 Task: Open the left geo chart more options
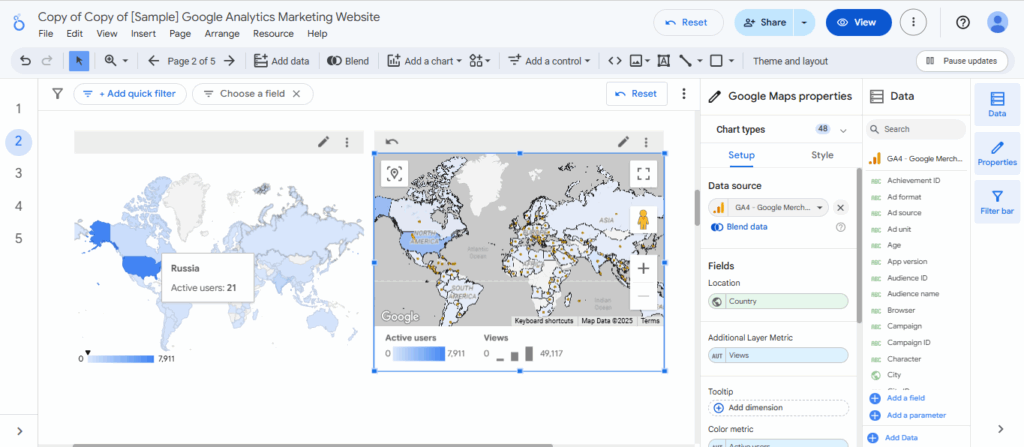(x=347, y=142)
